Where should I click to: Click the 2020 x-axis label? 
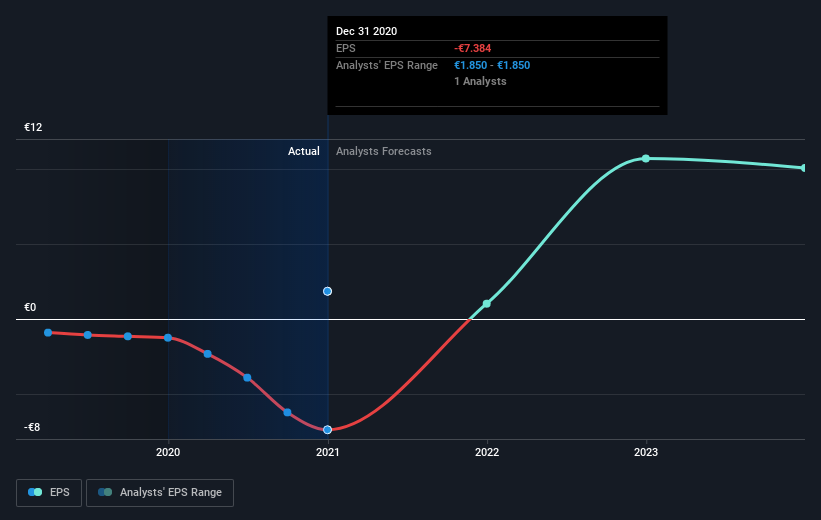coord(168,452)
